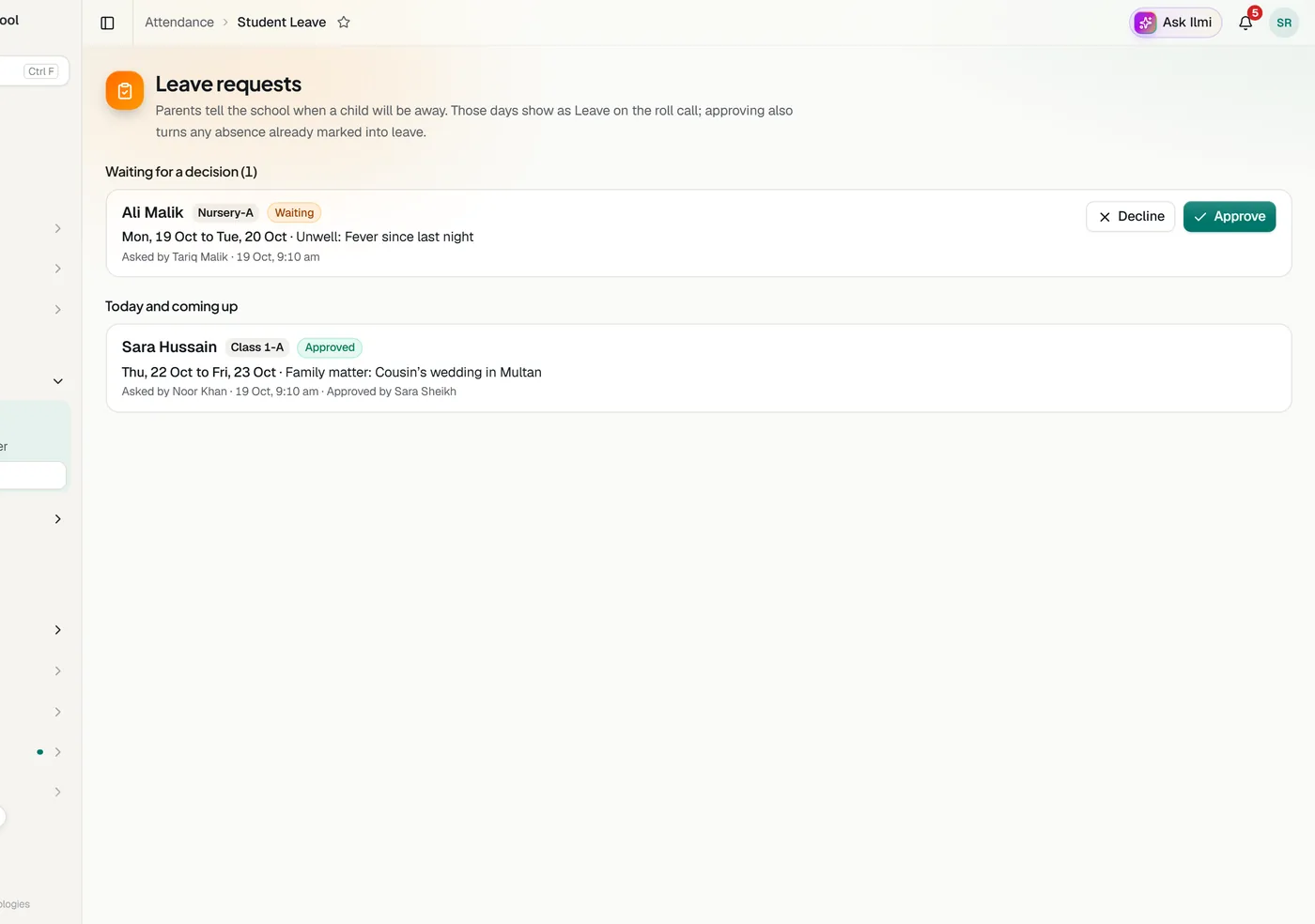The width and height of the screenshot is (1315, 924).
Task: Click the Ctrl F search field
Action: pyautogui.click(x=34, y=71)
